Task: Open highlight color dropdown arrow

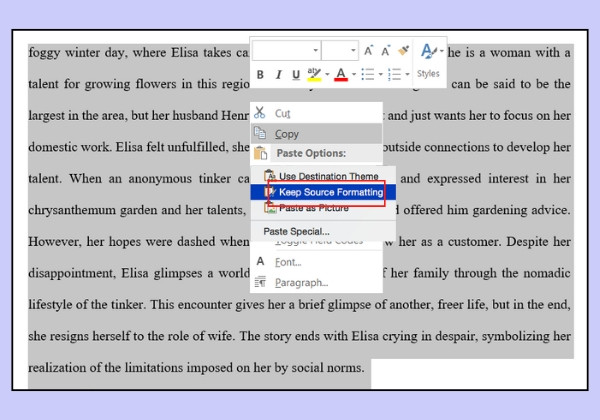Action: tap(327, 74)
